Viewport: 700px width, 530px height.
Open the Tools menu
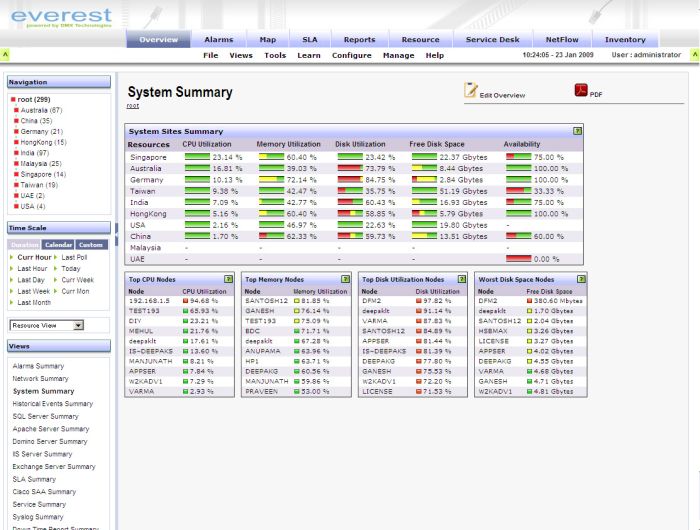[275, 55]
